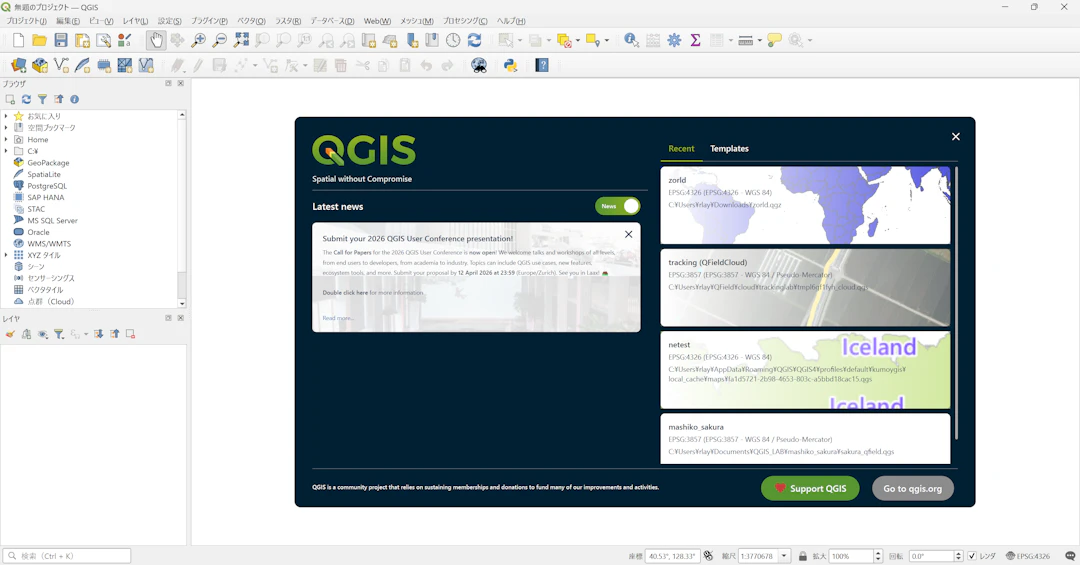The height and width of the screenshot is (565, 1080).
Task: Refresh the Browser panel
Action: click(x=26, y=99)
